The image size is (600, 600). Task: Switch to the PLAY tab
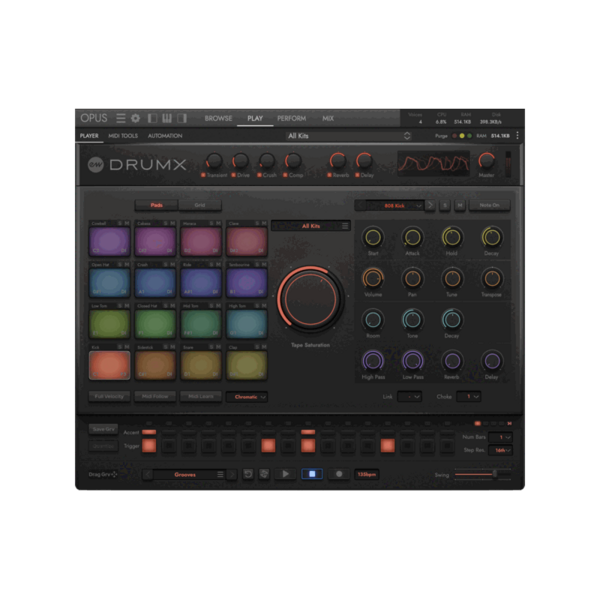point(255,119)
